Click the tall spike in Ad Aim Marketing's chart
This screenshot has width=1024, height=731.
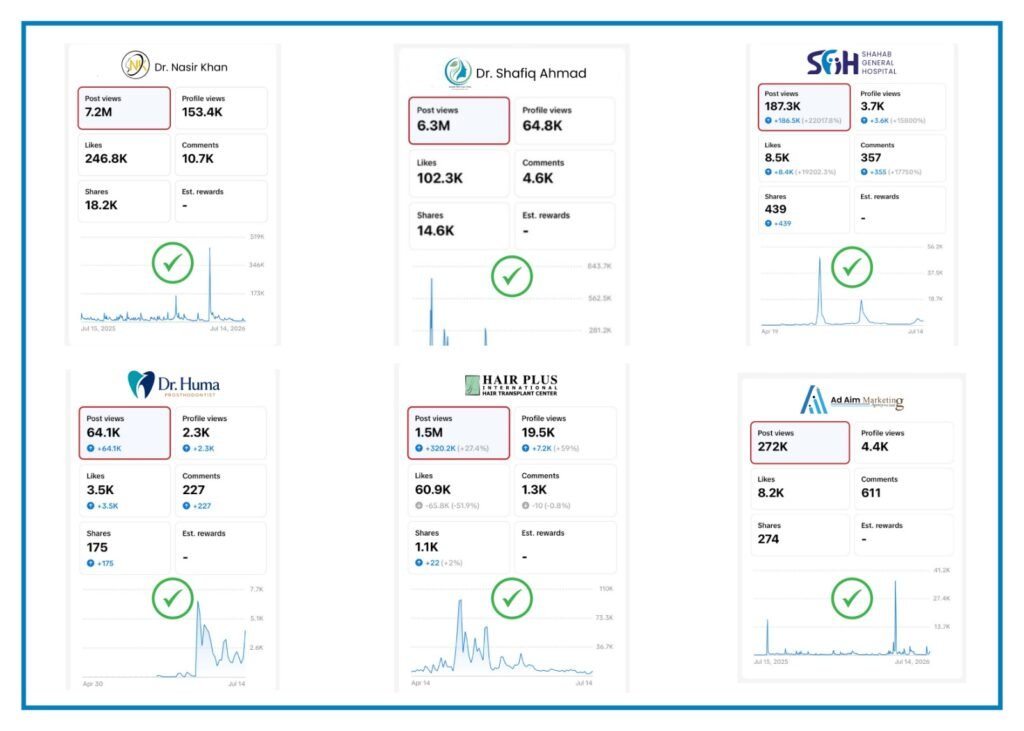point(895,616)
